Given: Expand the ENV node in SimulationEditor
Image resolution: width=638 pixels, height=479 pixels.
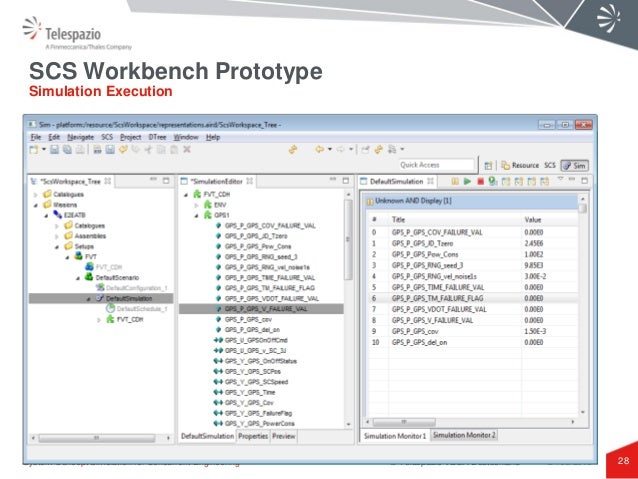Looking at the screenshot, I should 197,205.
